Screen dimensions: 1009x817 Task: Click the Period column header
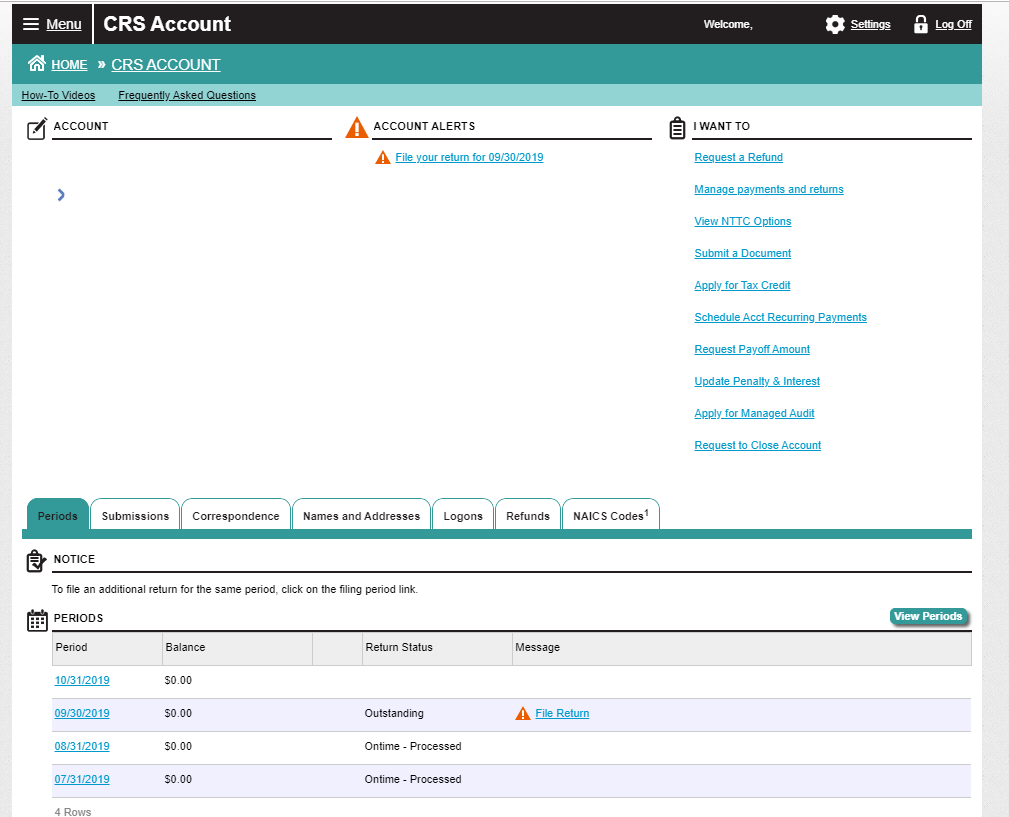107,648
